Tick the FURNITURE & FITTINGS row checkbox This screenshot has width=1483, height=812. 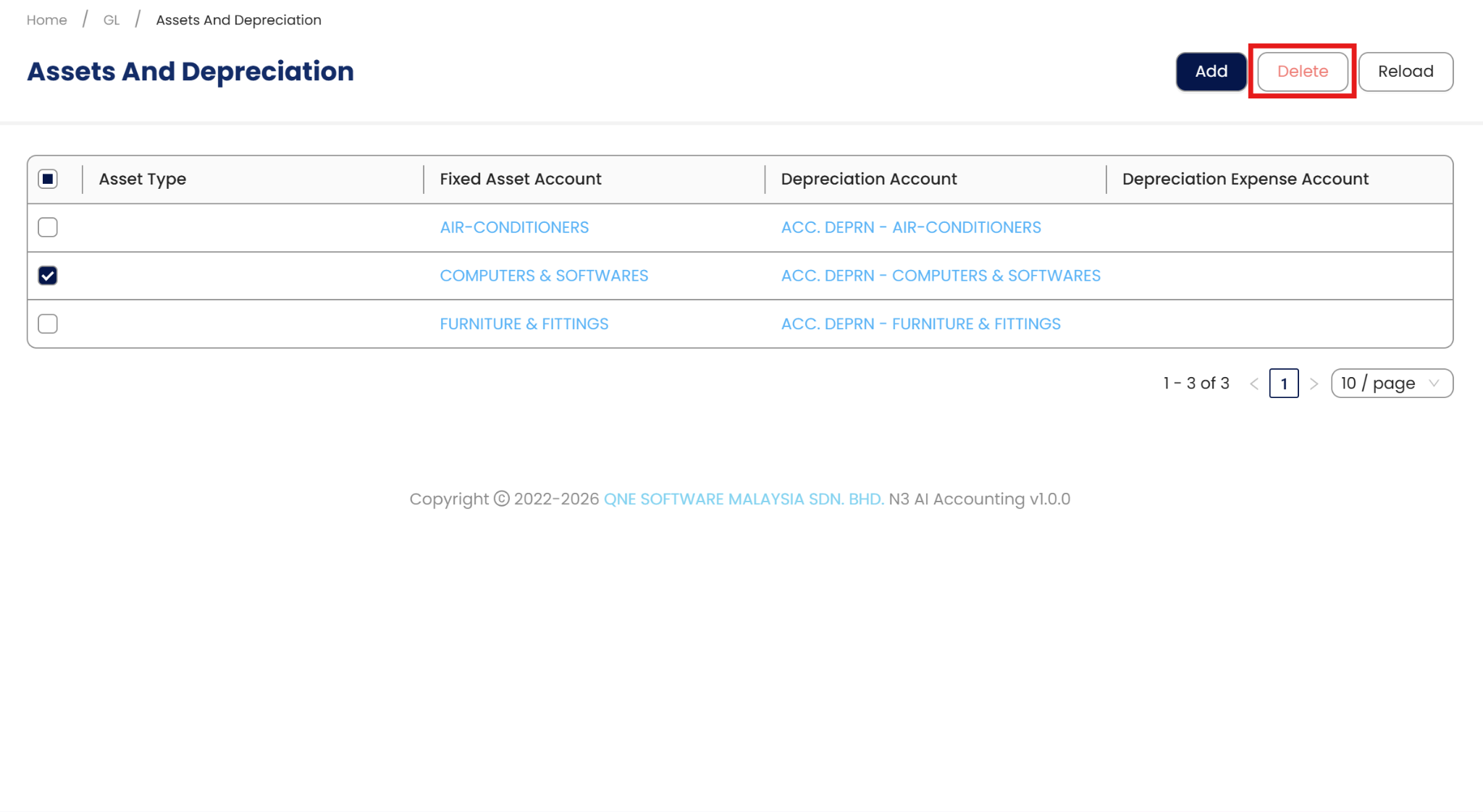coord(48,323)
